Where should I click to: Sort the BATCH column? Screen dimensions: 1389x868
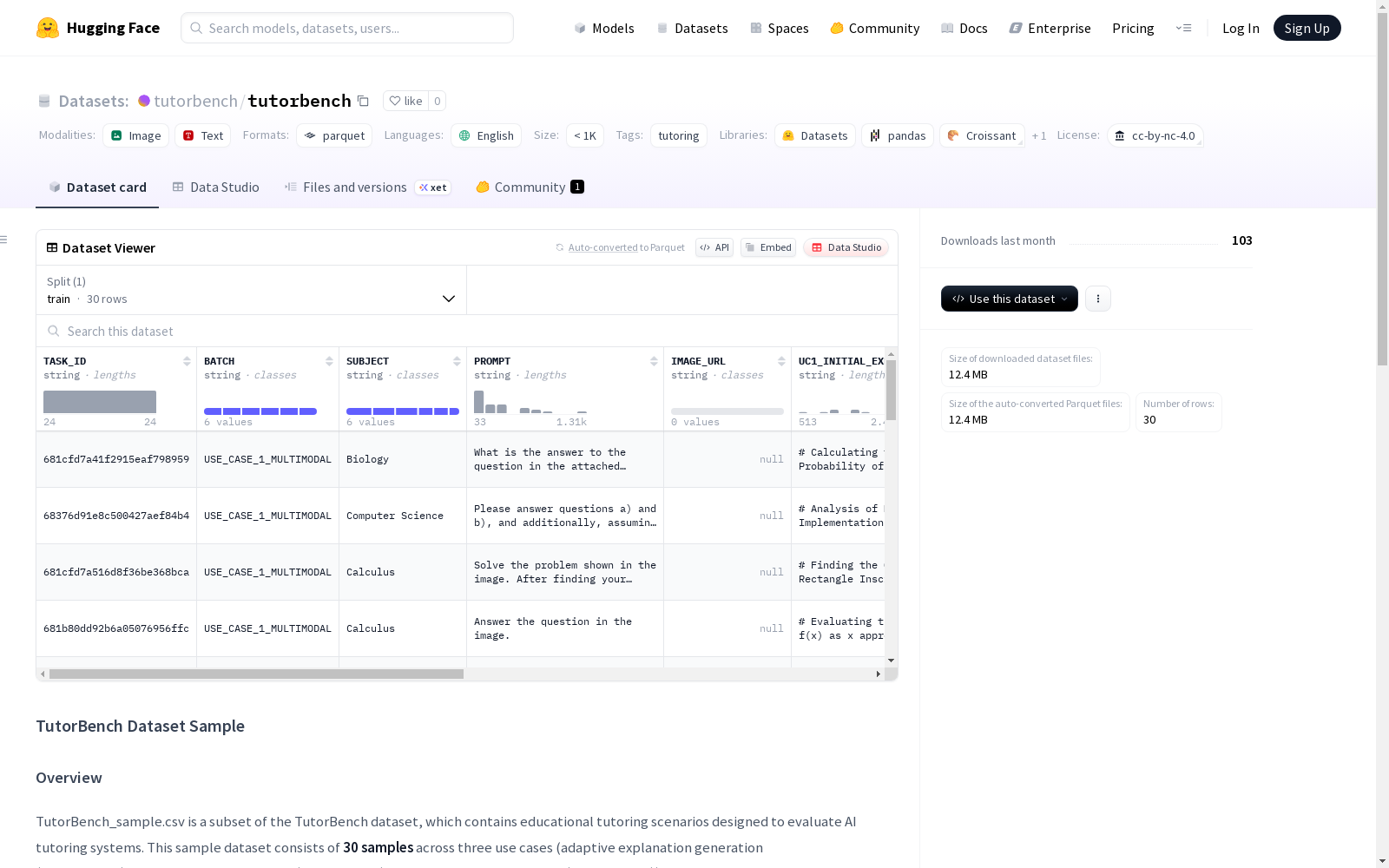click(x=329, y=361)
